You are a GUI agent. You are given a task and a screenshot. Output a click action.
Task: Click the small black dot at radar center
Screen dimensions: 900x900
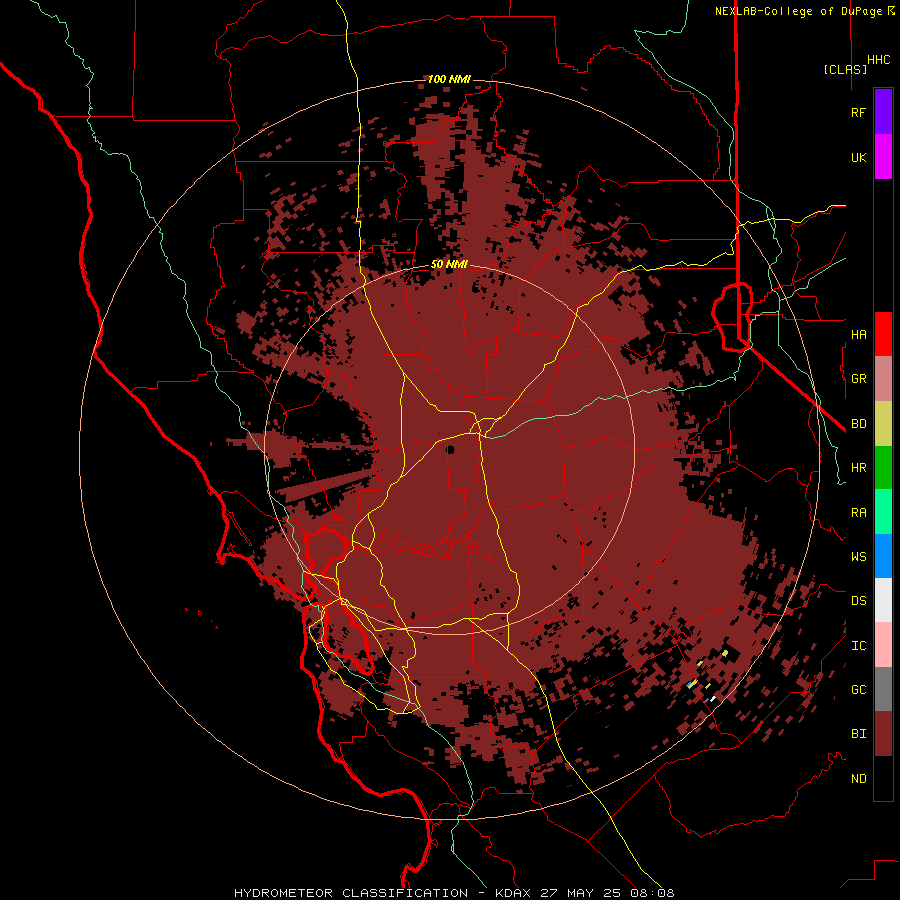tap(451, 449)
